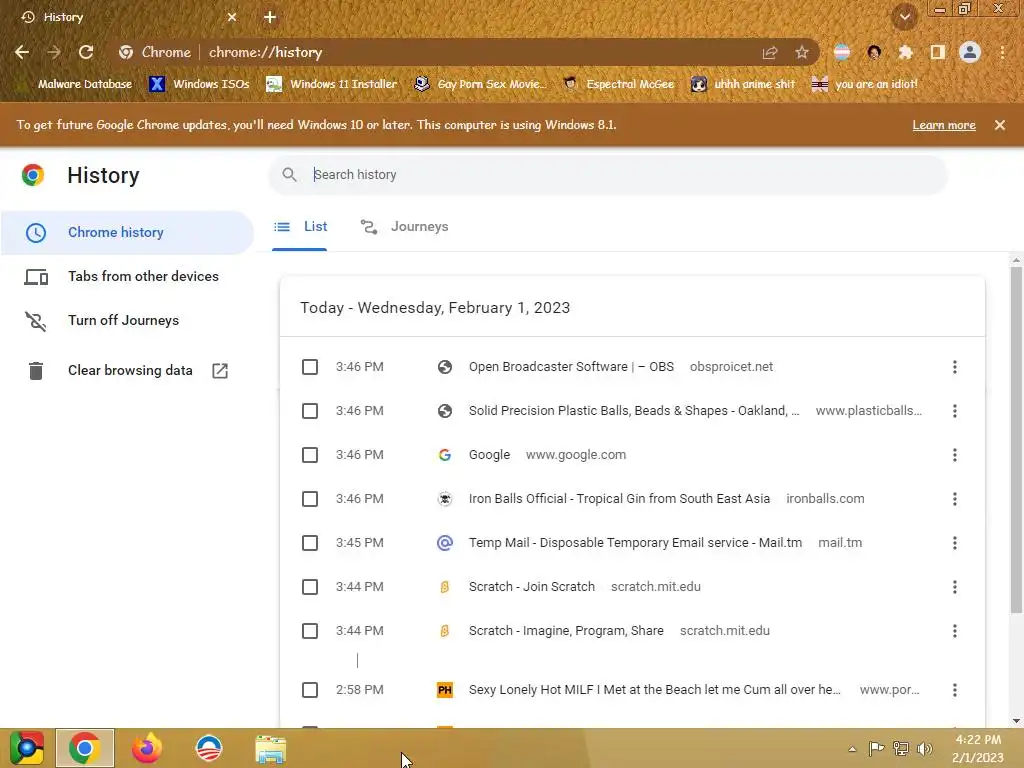Open actions menu for Scratch - Join Scratch
Screen dimensions: 1024x768
(955, 586)
